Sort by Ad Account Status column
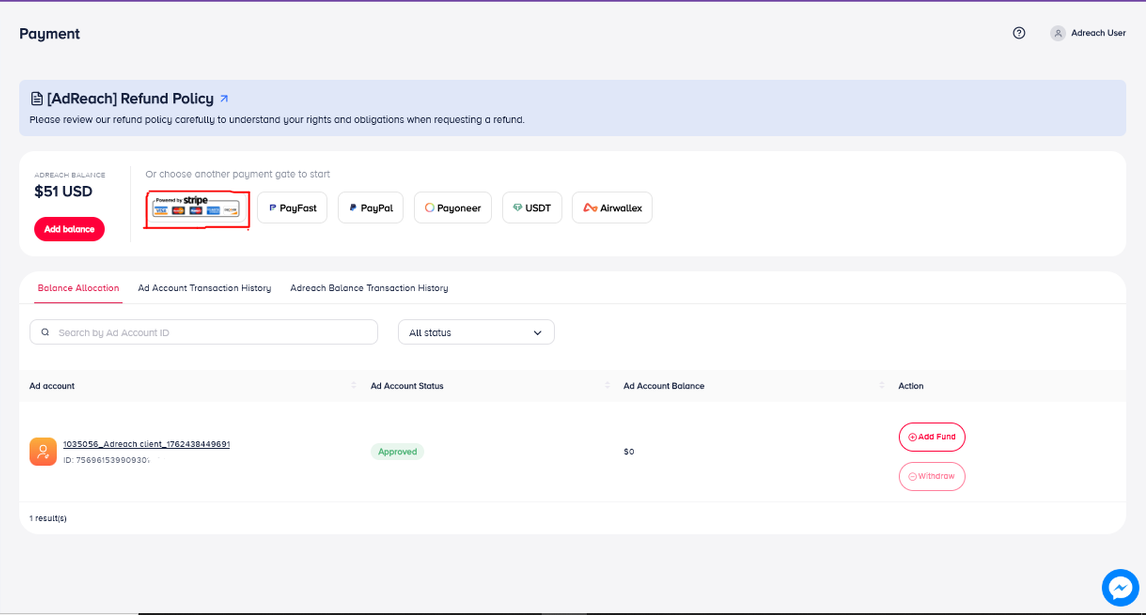1146x615 pixels. click(607, 386)
